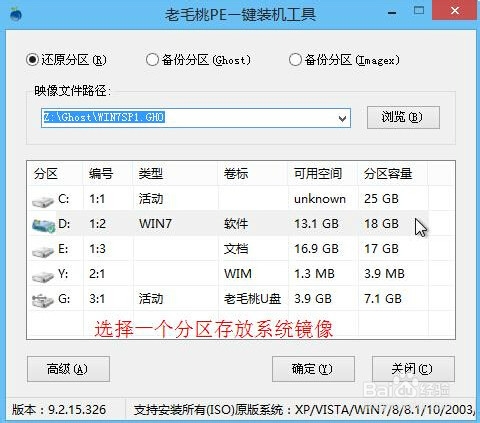Viewport: 480px width, 423px height.
Task: Open the 高级(A) advanced options
Action: [68, 369]
